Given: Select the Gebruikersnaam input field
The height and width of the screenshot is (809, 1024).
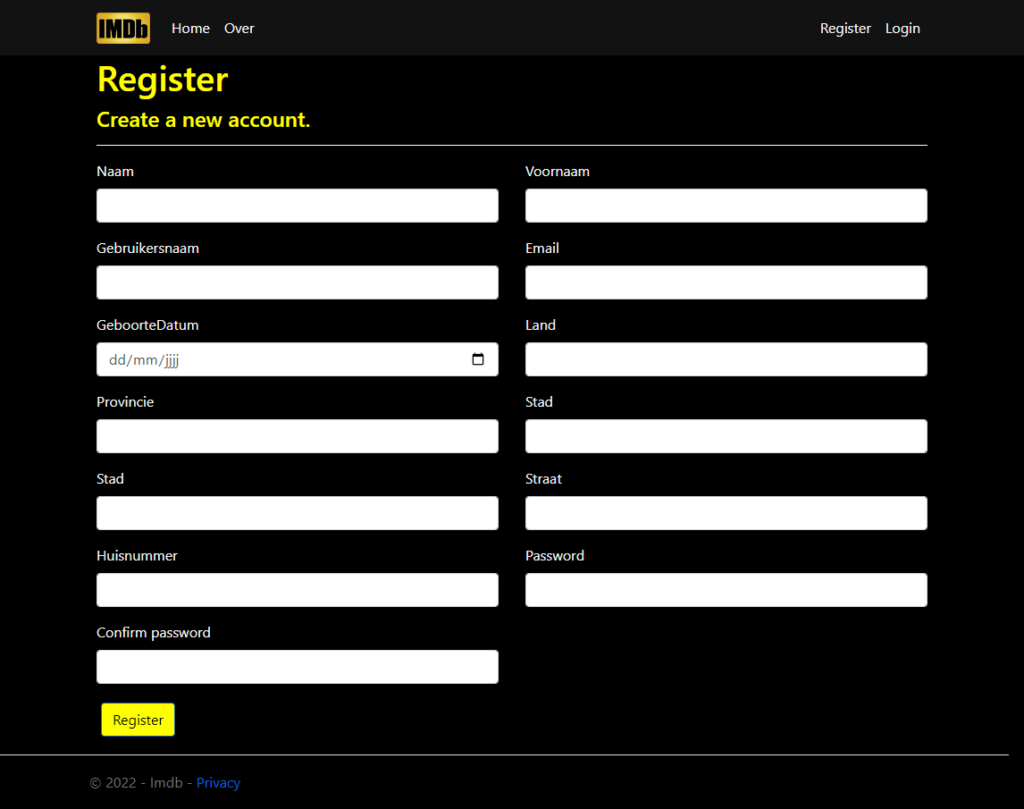Looking at the screenshot, I should (x=297, y=282).
